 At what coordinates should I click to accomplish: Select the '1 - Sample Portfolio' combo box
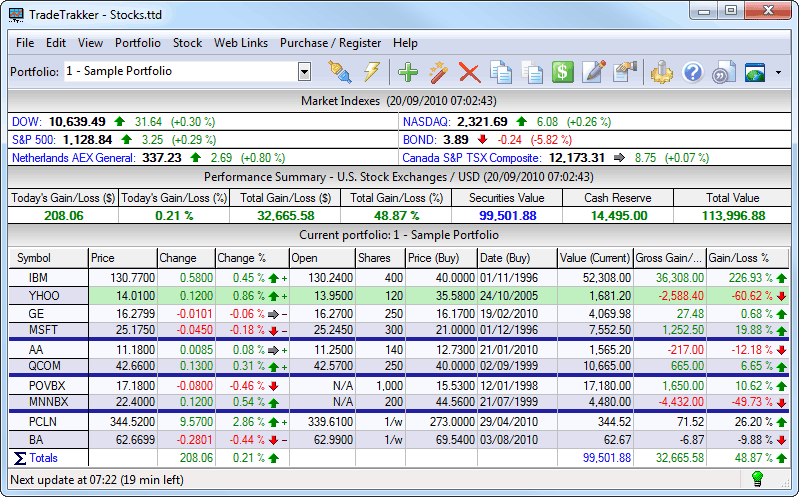[188, 71]
